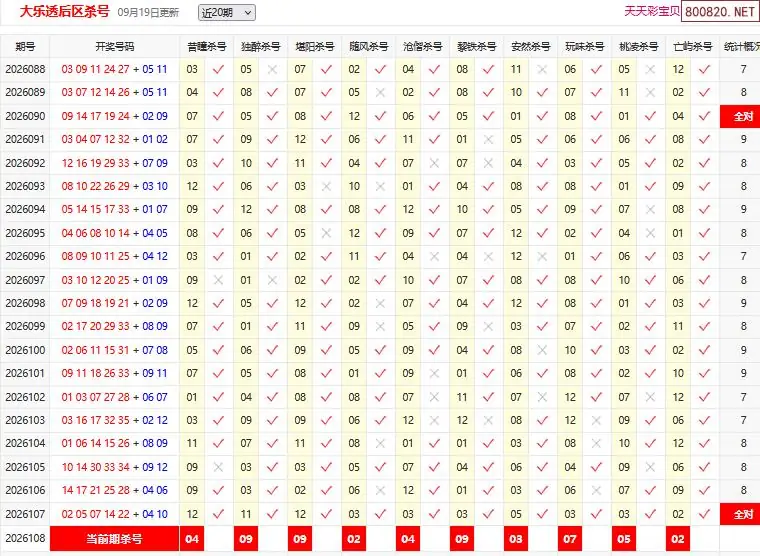Select the 开奖号码 column header
Screen dimensions: 760x556
click(x=114, y=47)
